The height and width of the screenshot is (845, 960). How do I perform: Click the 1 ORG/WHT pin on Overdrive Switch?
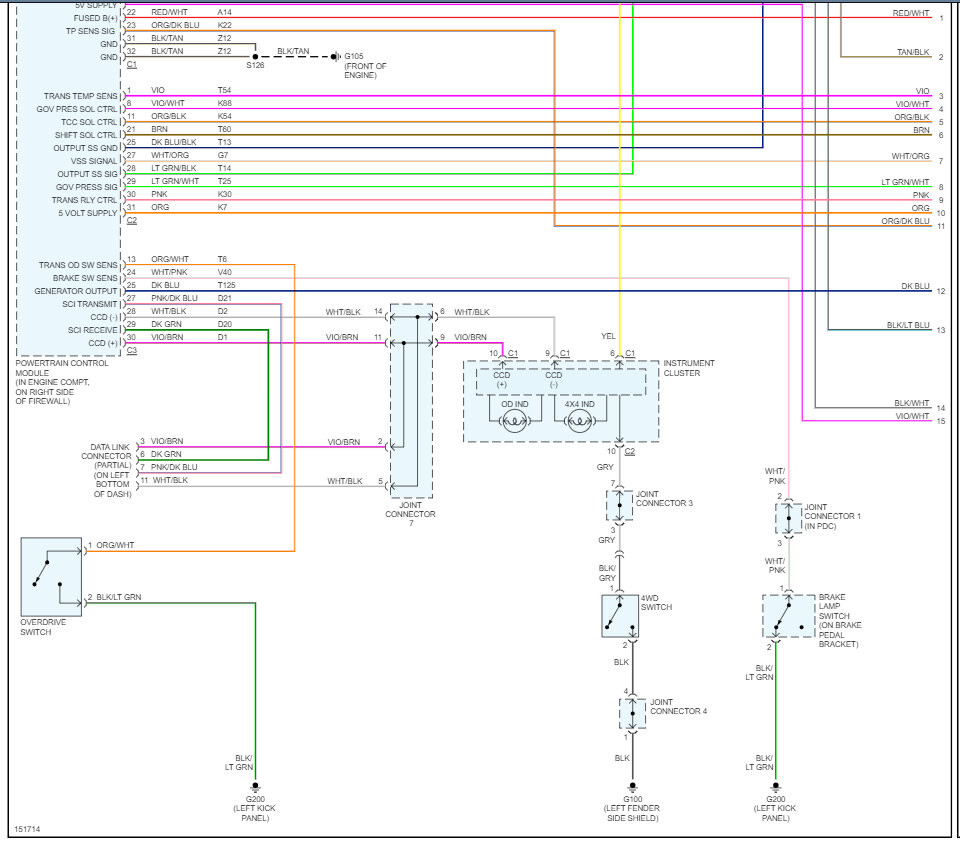111,545
